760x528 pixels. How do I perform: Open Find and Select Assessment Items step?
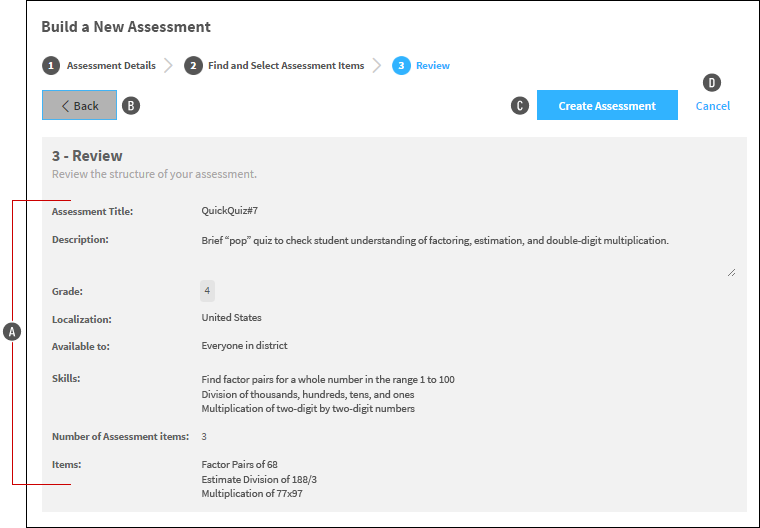[286, 65]
